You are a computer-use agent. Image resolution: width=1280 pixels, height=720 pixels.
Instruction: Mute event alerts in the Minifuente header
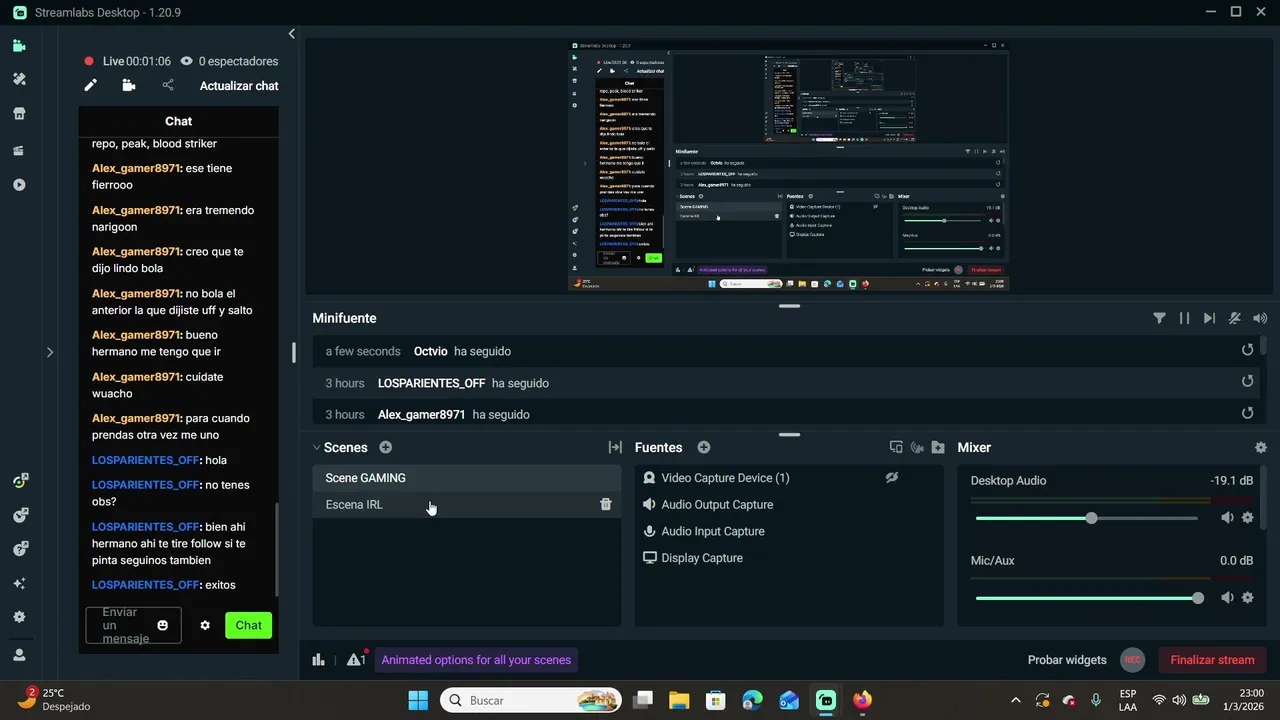point(1235,318)
